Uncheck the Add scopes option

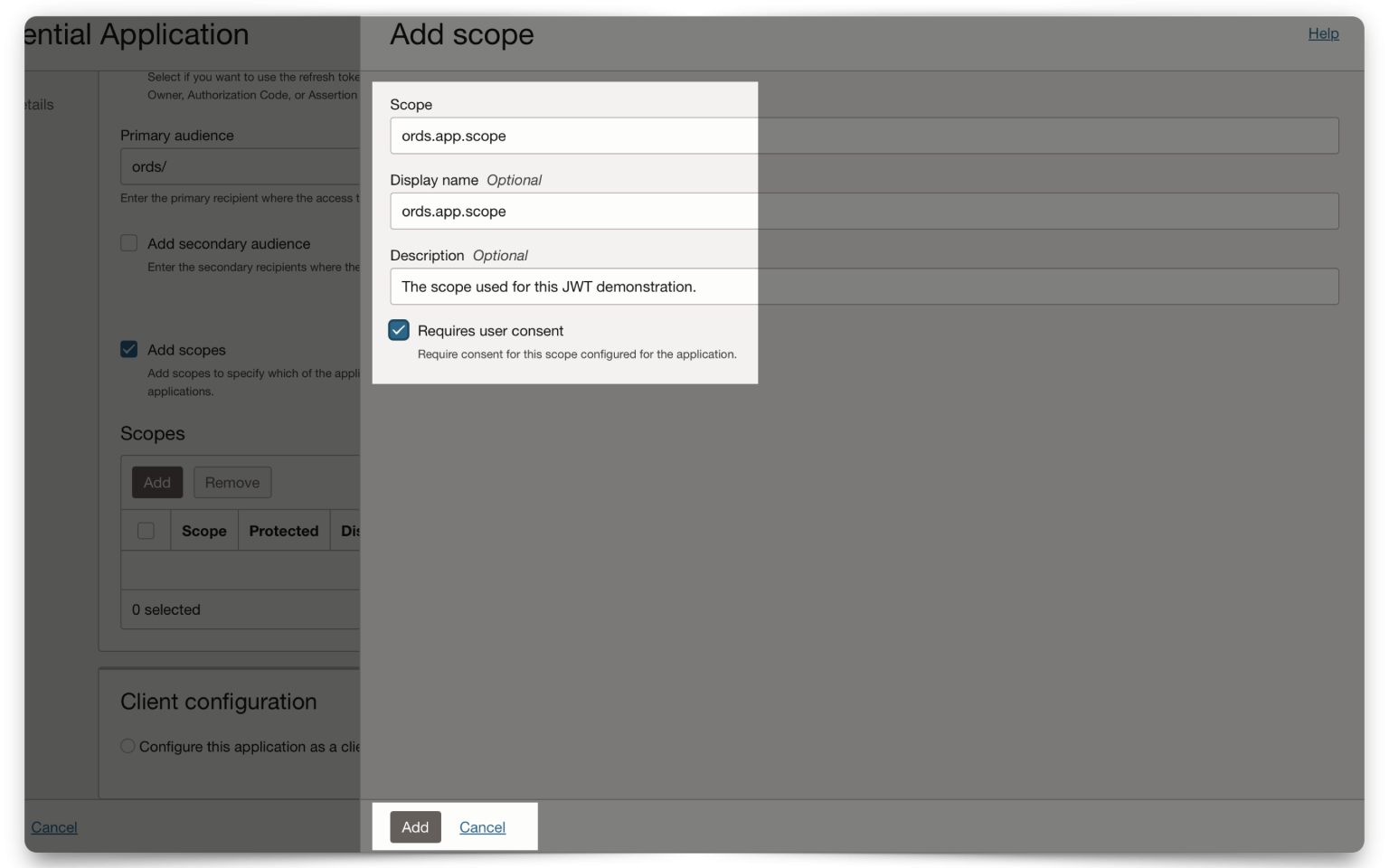[x=128, y=348]
